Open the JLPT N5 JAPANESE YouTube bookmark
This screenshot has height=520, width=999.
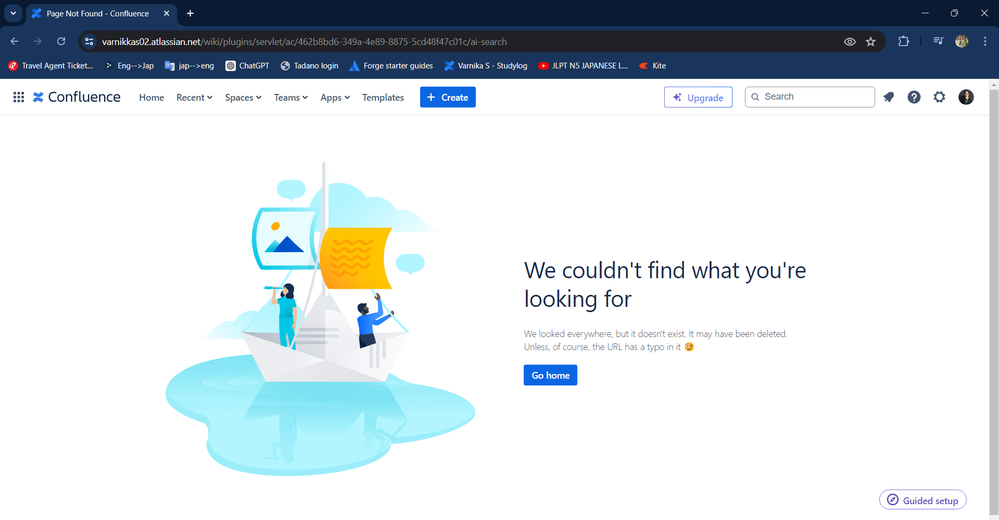583,66
